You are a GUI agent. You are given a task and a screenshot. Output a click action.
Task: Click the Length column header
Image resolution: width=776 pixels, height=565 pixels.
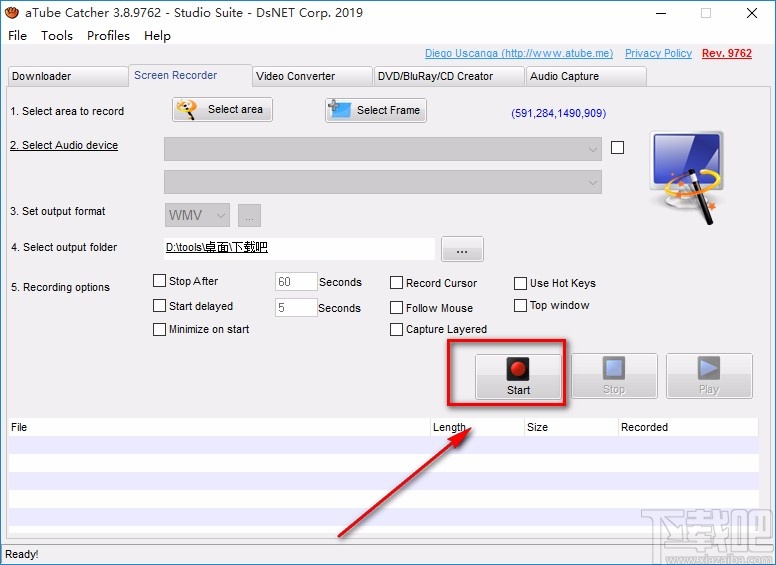(x=477, y=427)
